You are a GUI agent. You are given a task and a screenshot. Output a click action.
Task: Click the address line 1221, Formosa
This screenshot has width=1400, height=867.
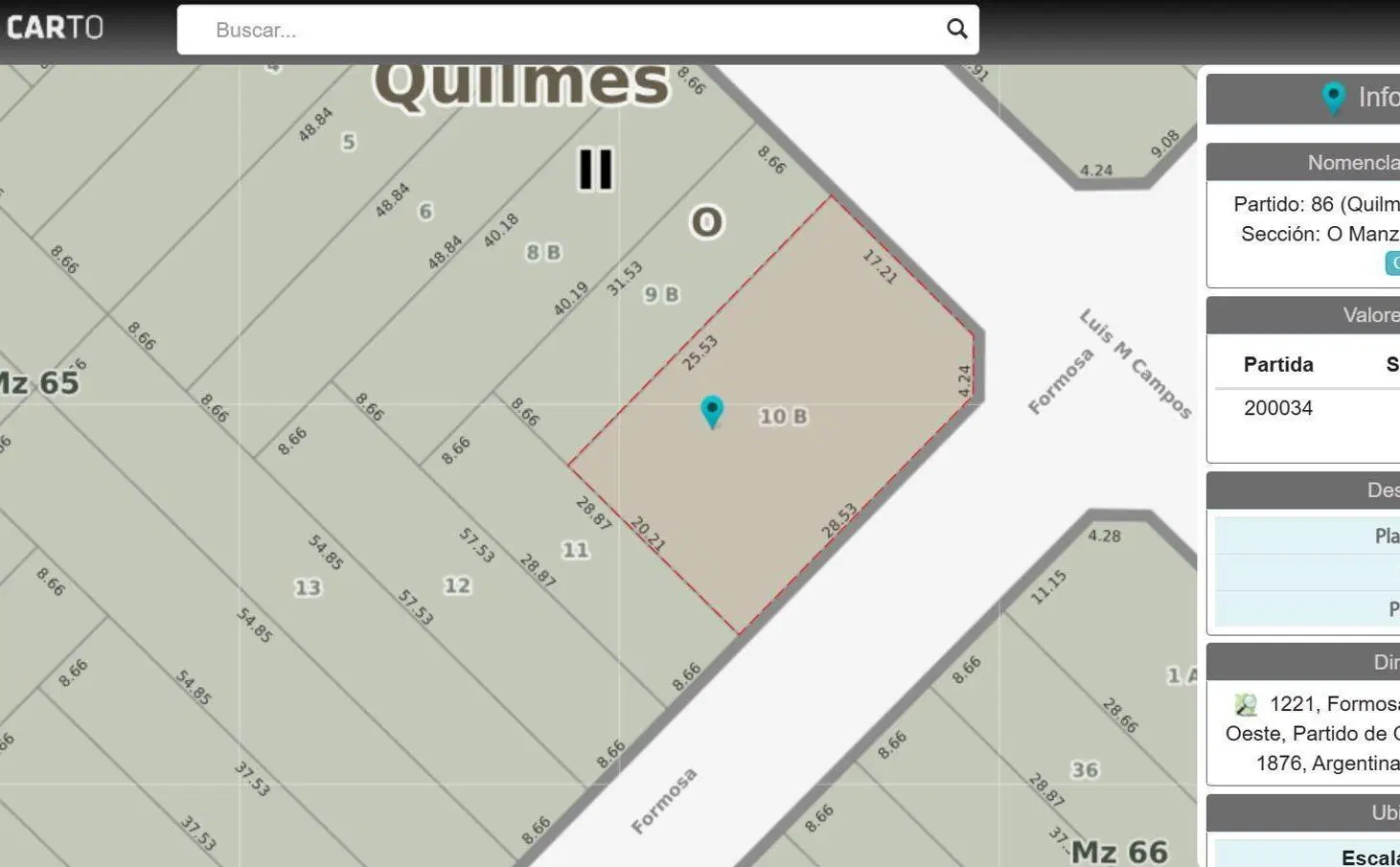point(1335,704)
